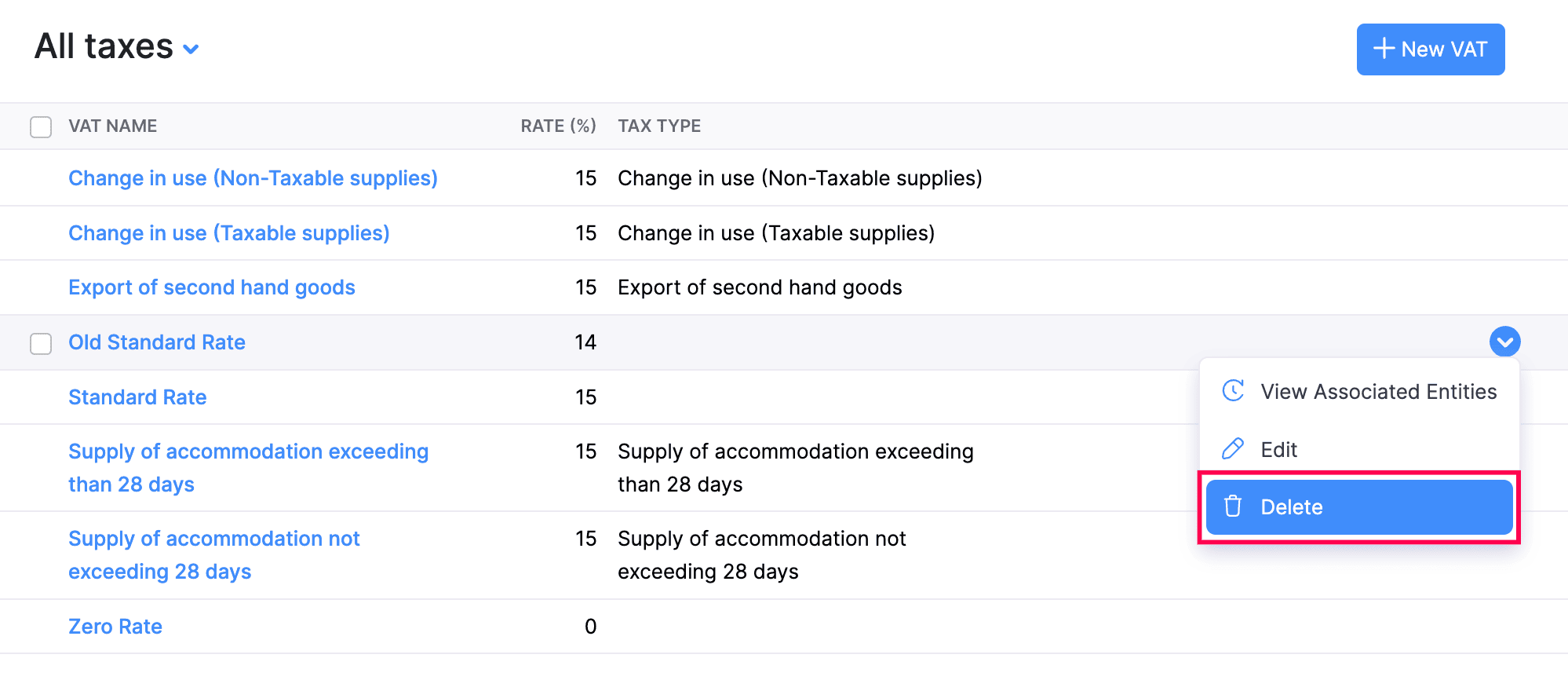Viewport: 1568px width, 691px height.
Task: Open the Standard Rate tax link
Action: 137,397
